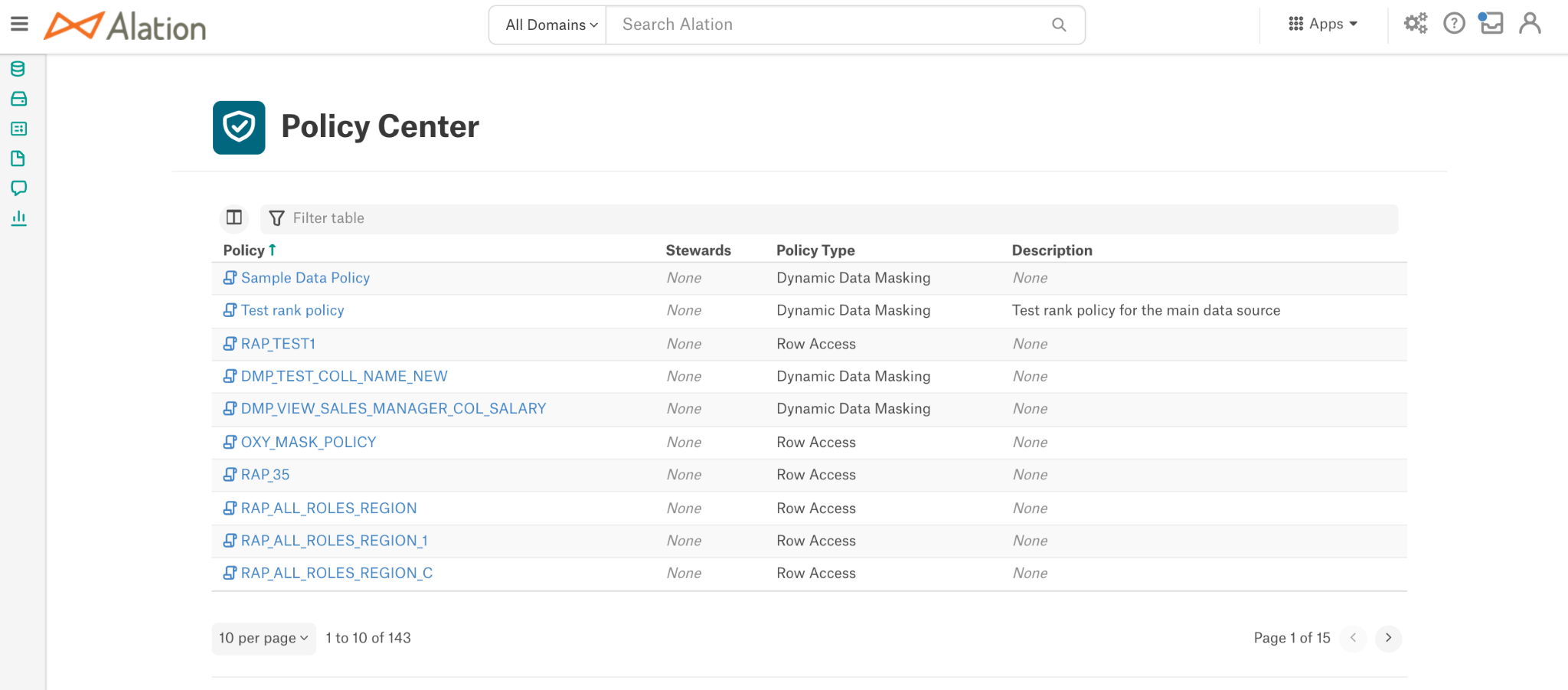1568x690 pixels.
Task: Open the speech bubble conversations sidebar icon
Action: pyautogui.click(x=18, y=188)
